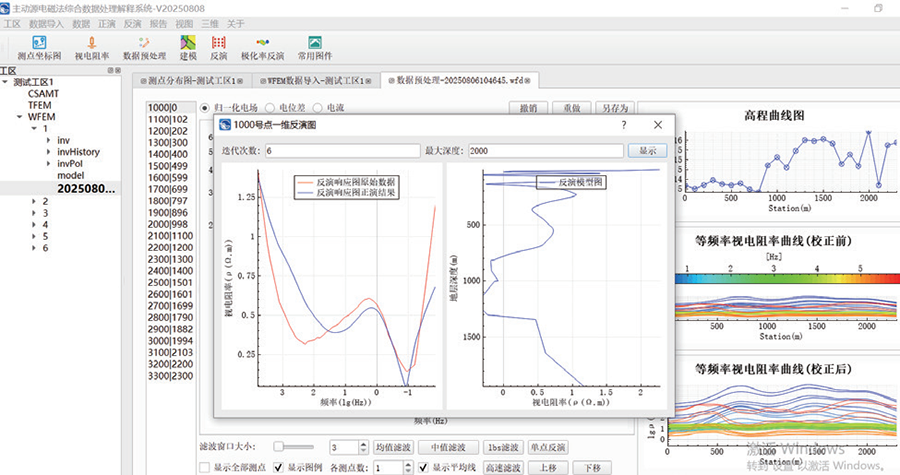
Task: Expand the invPol tree node
Action: (48, 163)
